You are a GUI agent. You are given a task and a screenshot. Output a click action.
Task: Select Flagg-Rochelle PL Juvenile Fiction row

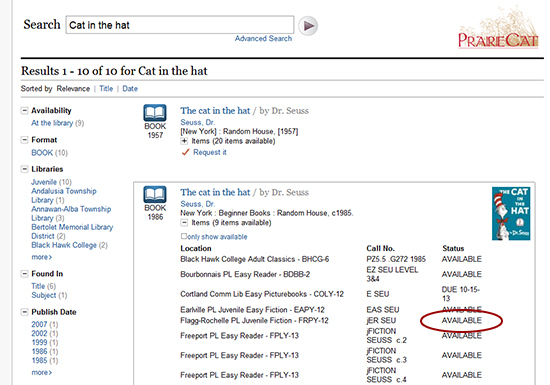coord(331,320)
